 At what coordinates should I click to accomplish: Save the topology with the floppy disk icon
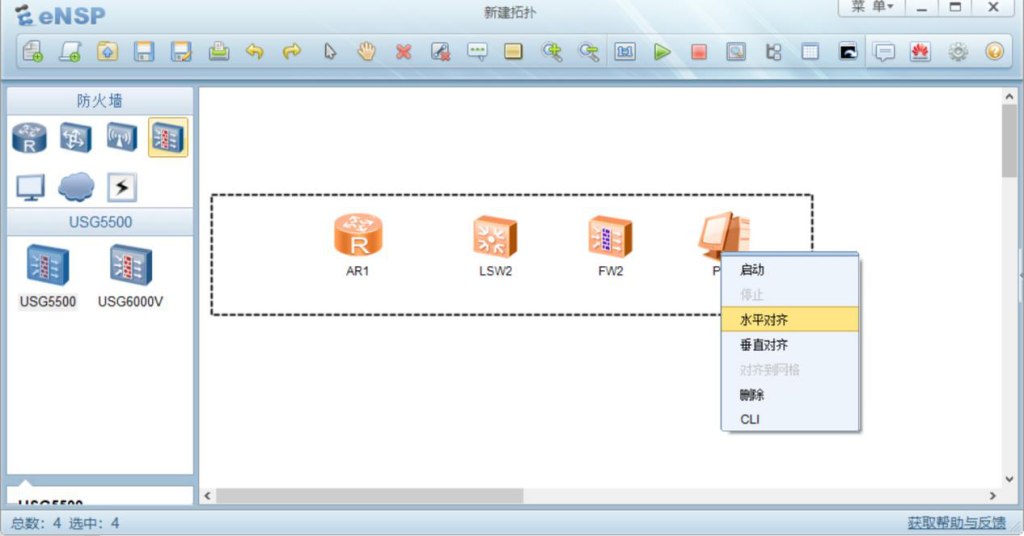click(x=144, y=52)
